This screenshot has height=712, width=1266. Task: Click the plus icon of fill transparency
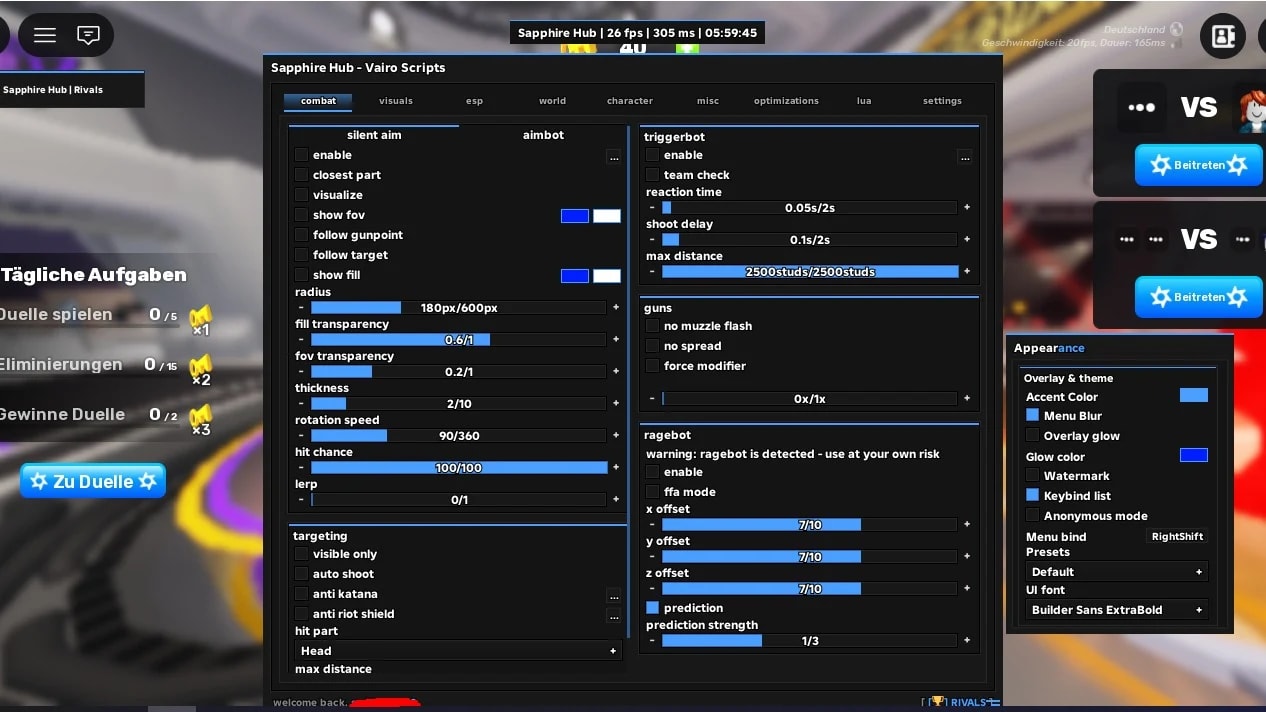click(615, 340)
